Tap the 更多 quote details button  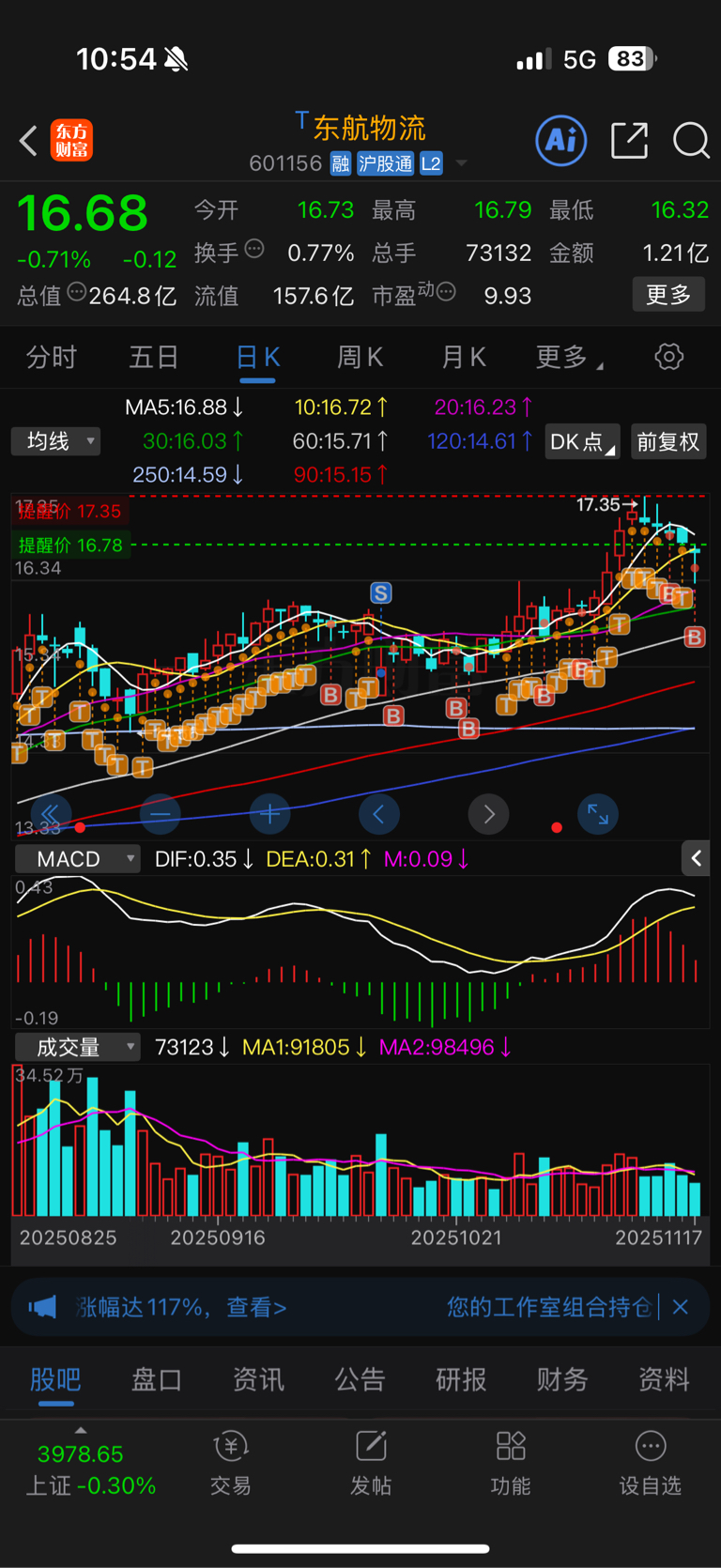pyautogui.click(x=668, y=295)
